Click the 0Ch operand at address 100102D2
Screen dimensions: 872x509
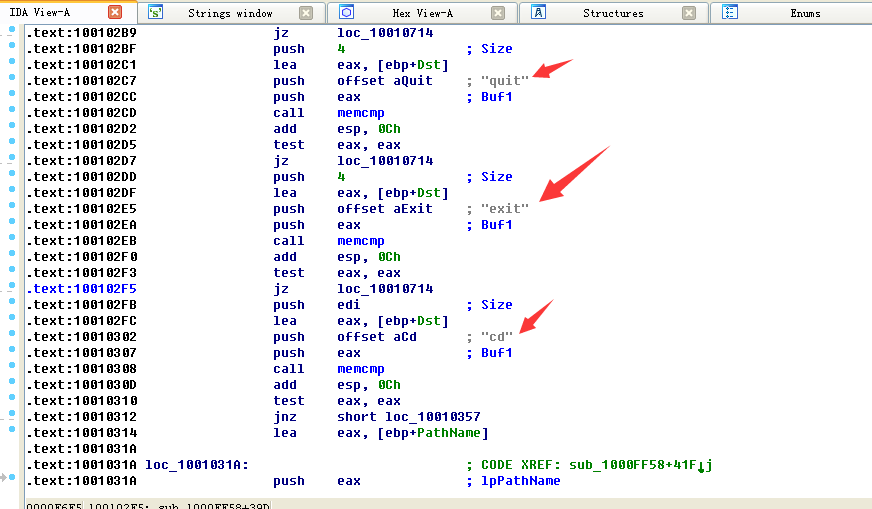point(389,129)
